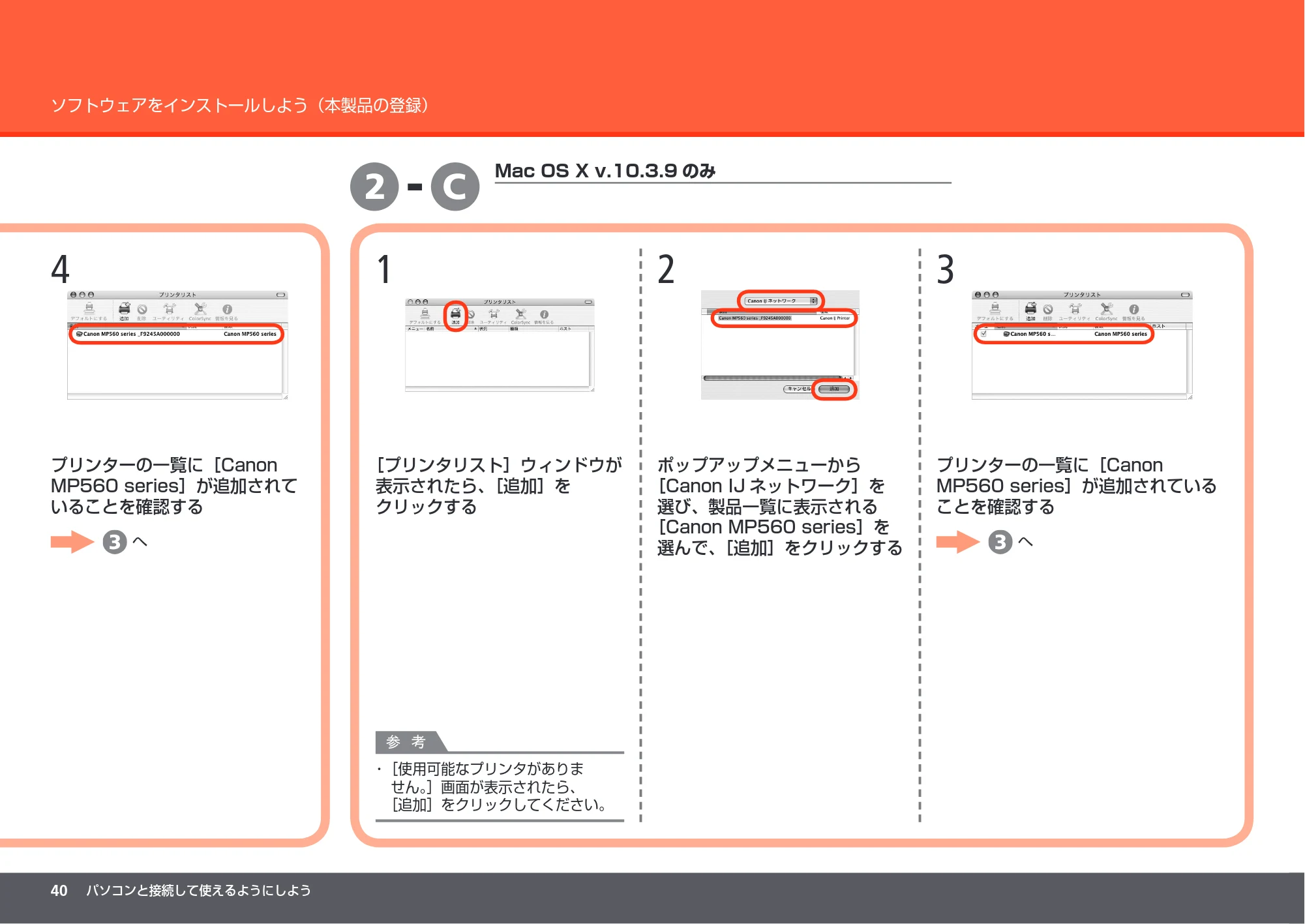Select Canon MP560 s… row in step 3
The width and height of the screenshot is (1305, 924).
point(1064,334)
